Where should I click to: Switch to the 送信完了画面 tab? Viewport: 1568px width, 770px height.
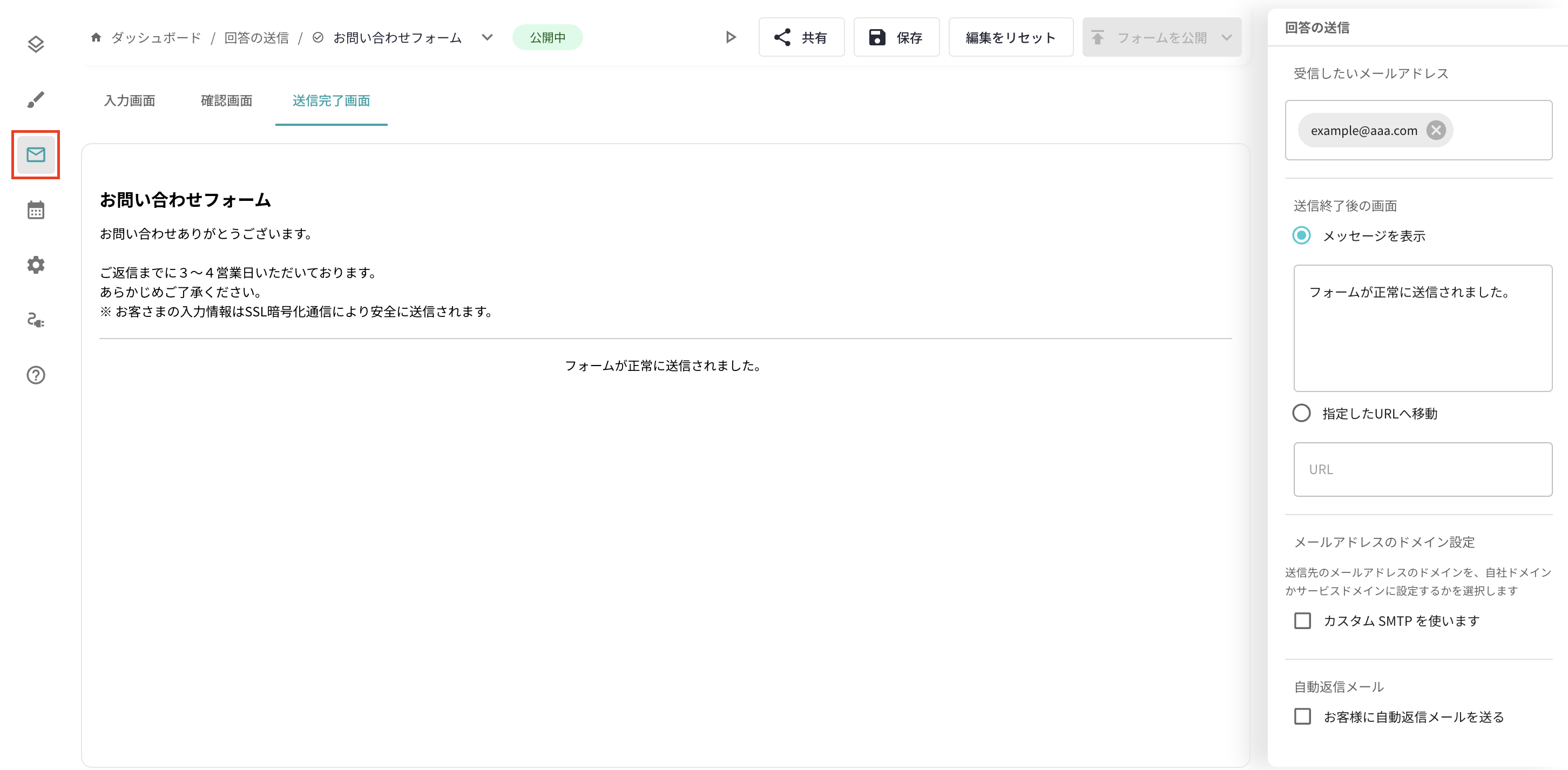coord(331,100)
